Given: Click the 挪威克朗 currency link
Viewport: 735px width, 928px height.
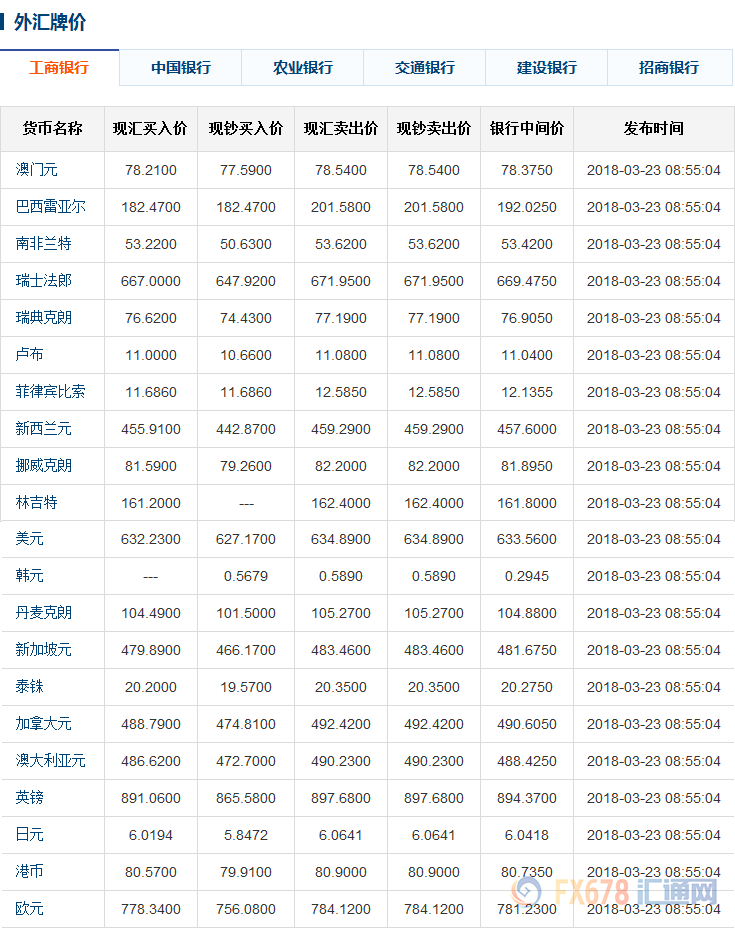Looking at the screenshot, I should coord(43,466).
